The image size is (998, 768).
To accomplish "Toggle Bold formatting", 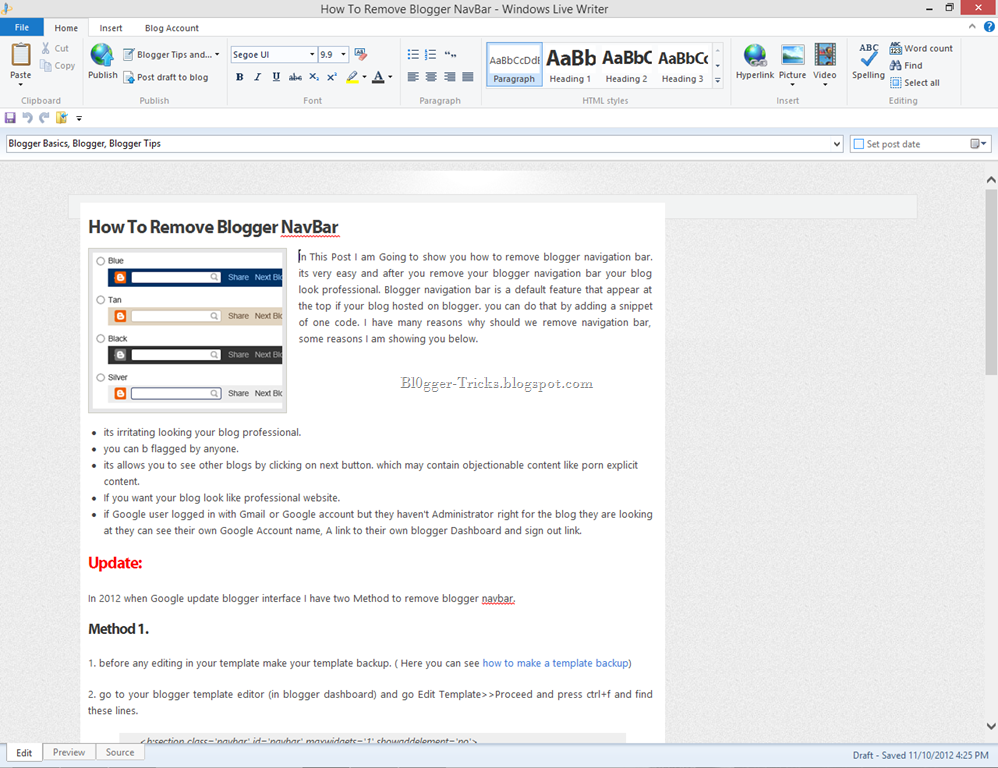I will click(x=239, y=77).
